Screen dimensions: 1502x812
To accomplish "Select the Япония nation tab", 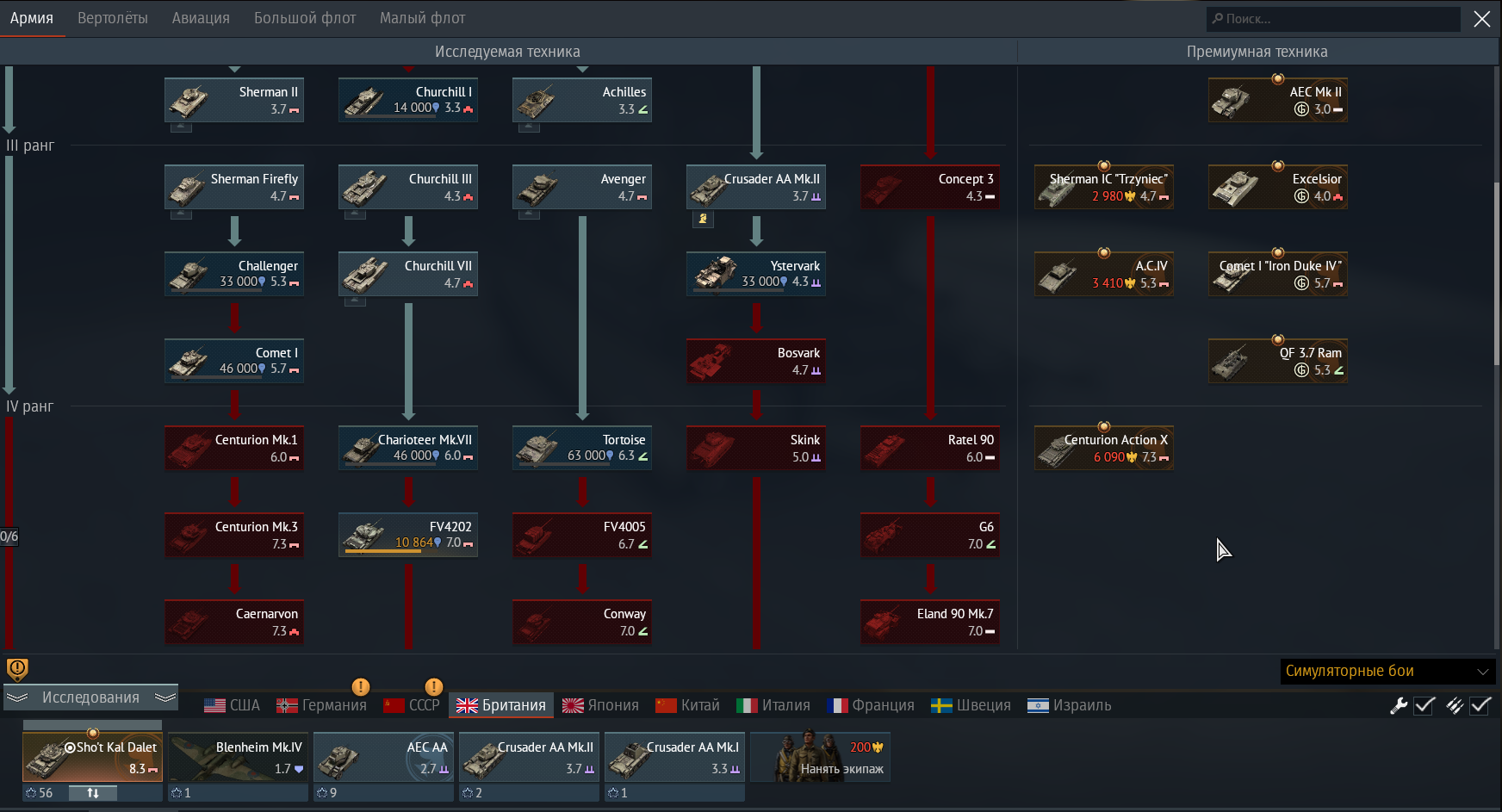I will point(600,705).
